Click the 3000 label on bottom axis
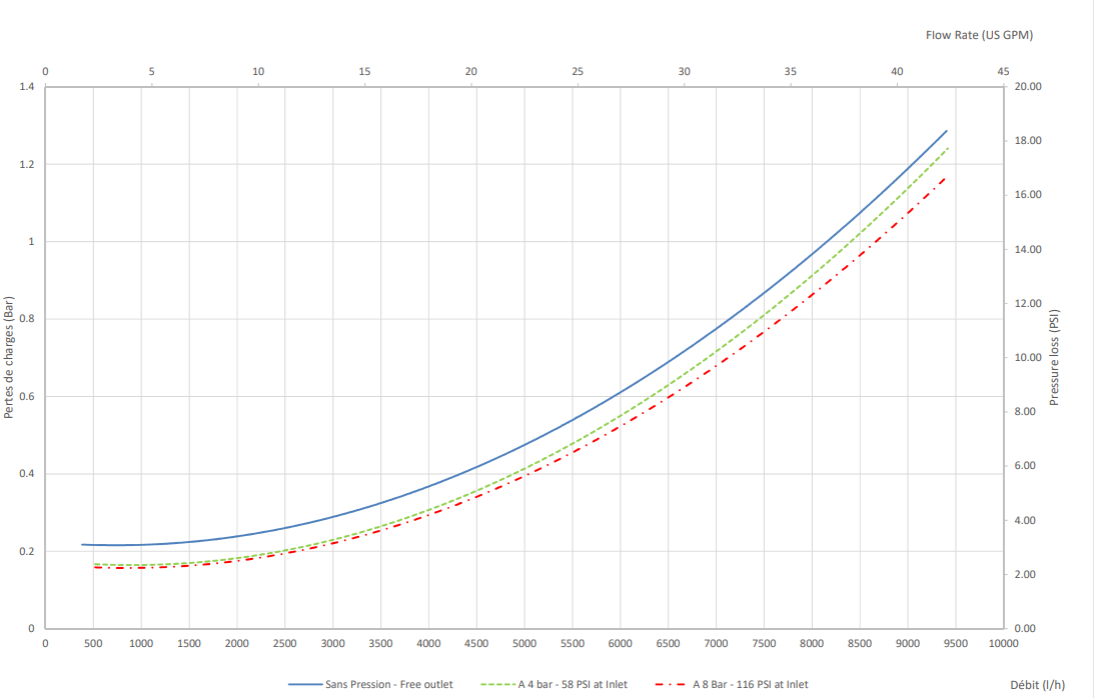 point(333,644)
